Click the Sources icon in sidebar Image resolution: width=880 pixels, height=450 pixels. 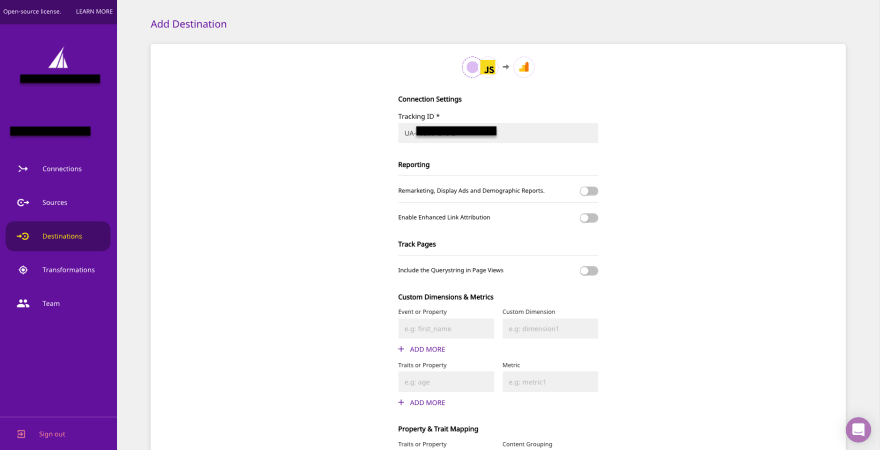pos(23,203)
